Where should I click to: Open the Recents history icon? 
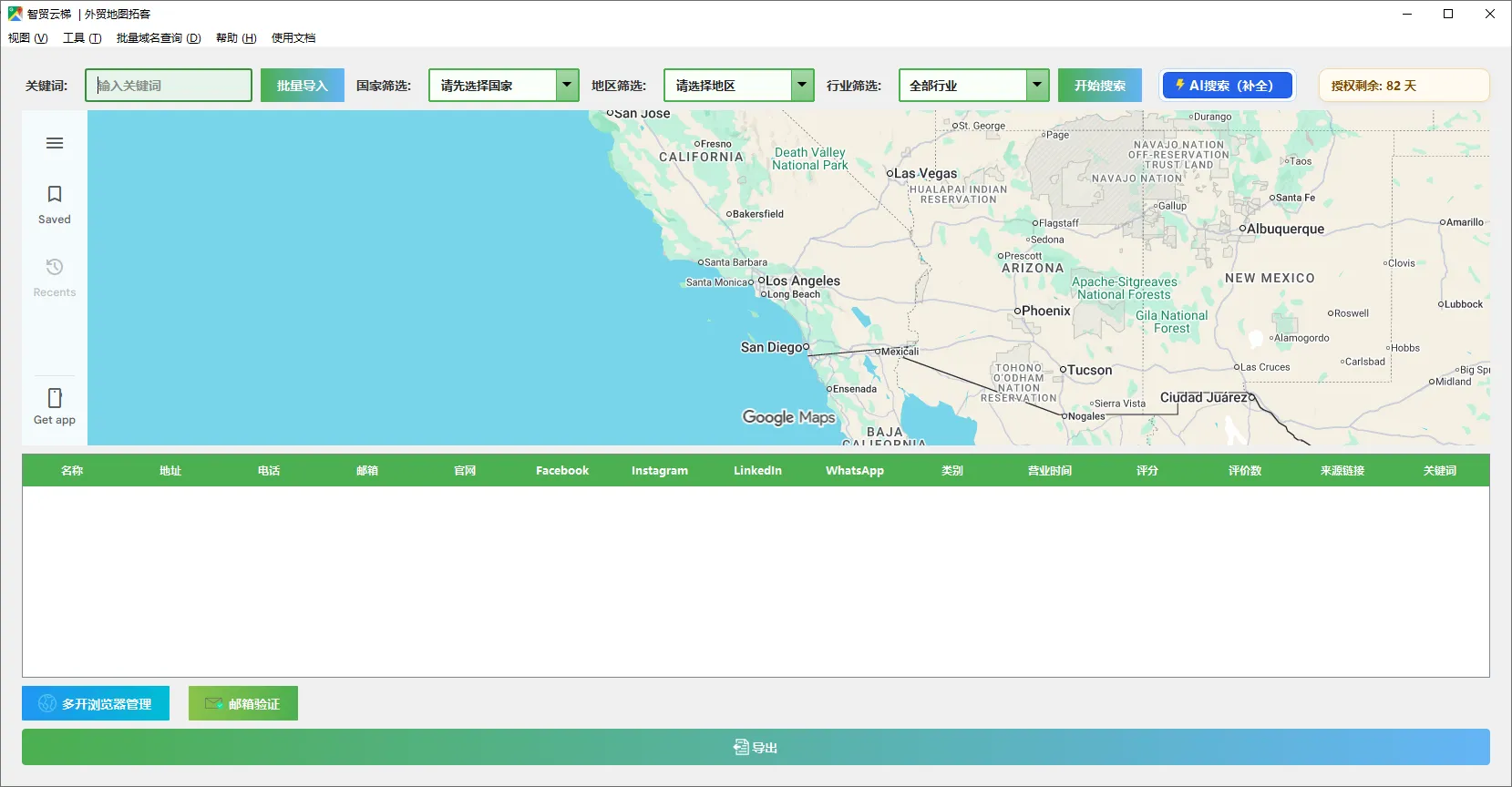[55, 267]
